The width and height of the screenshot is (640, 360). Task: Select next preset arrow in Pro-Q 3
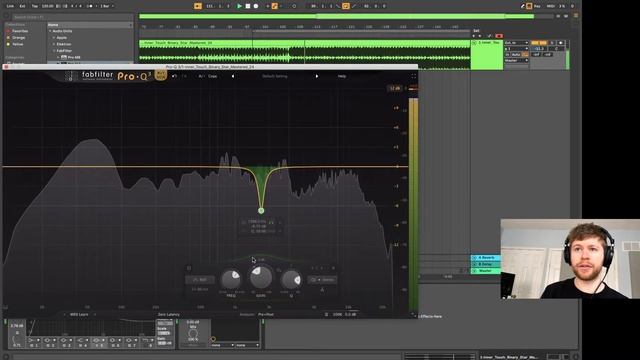(317, 76)
